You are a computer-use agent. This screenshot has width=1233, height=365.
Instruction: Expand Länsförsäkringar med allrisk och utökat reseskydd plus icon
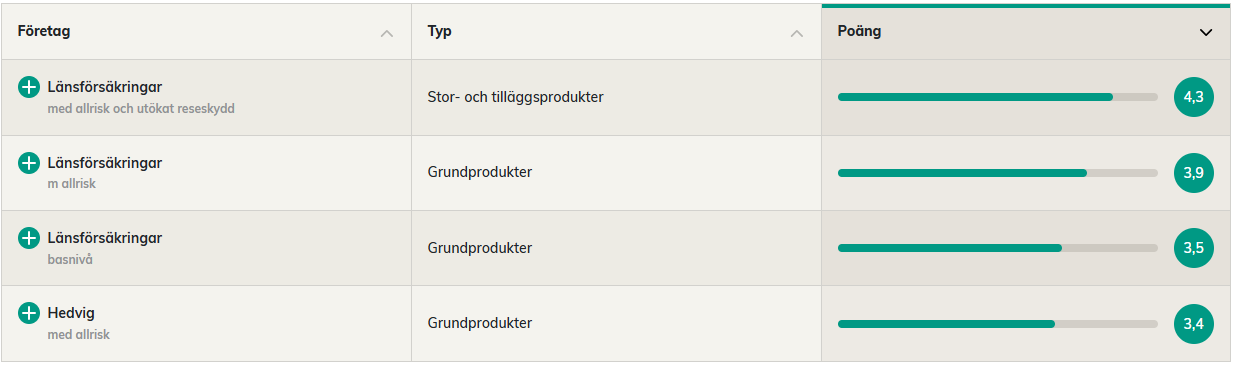[29, 87]
